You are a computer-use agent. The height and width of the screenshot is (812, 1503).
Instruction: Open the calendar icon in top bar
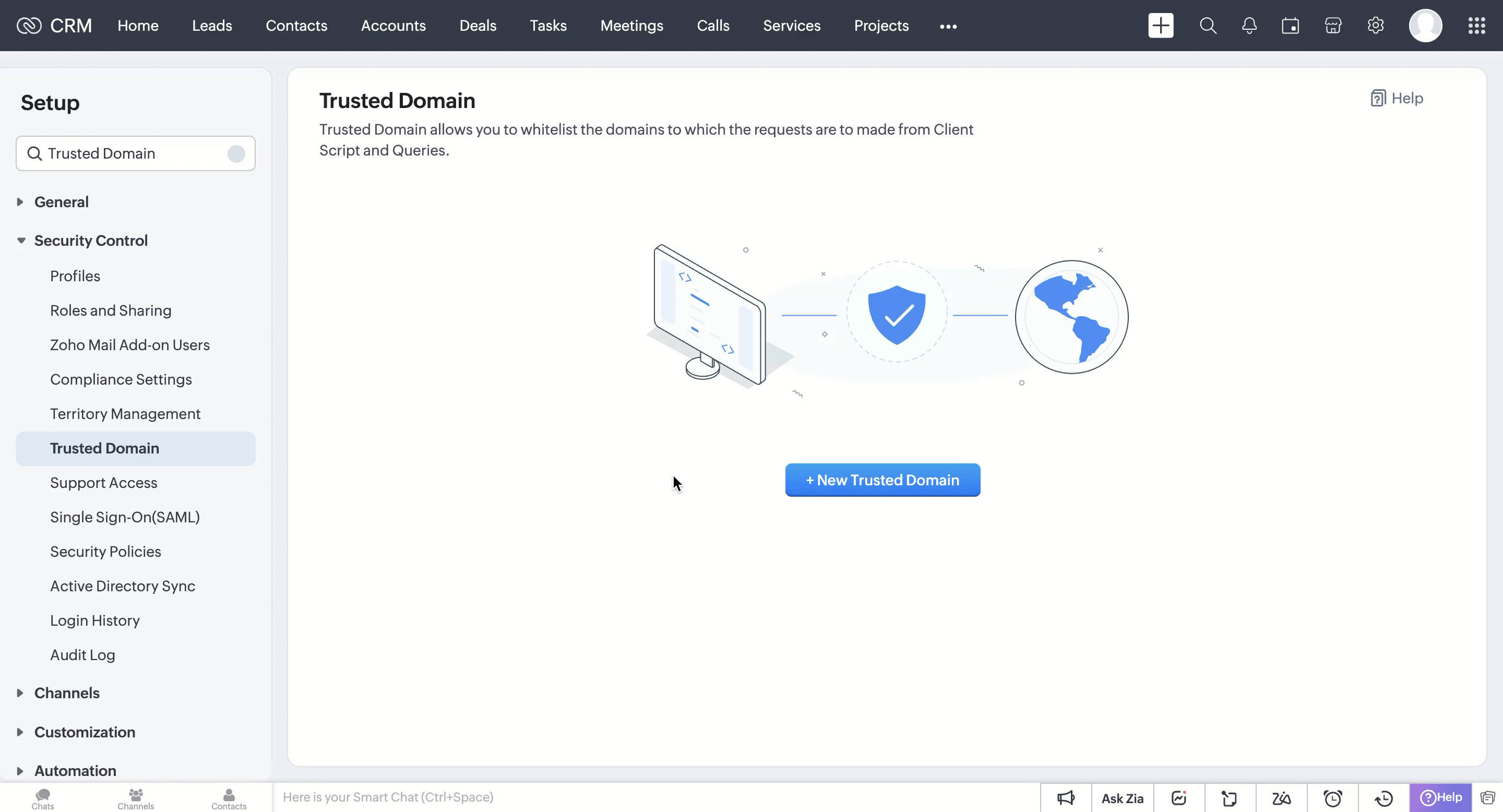click(1290, 26)
